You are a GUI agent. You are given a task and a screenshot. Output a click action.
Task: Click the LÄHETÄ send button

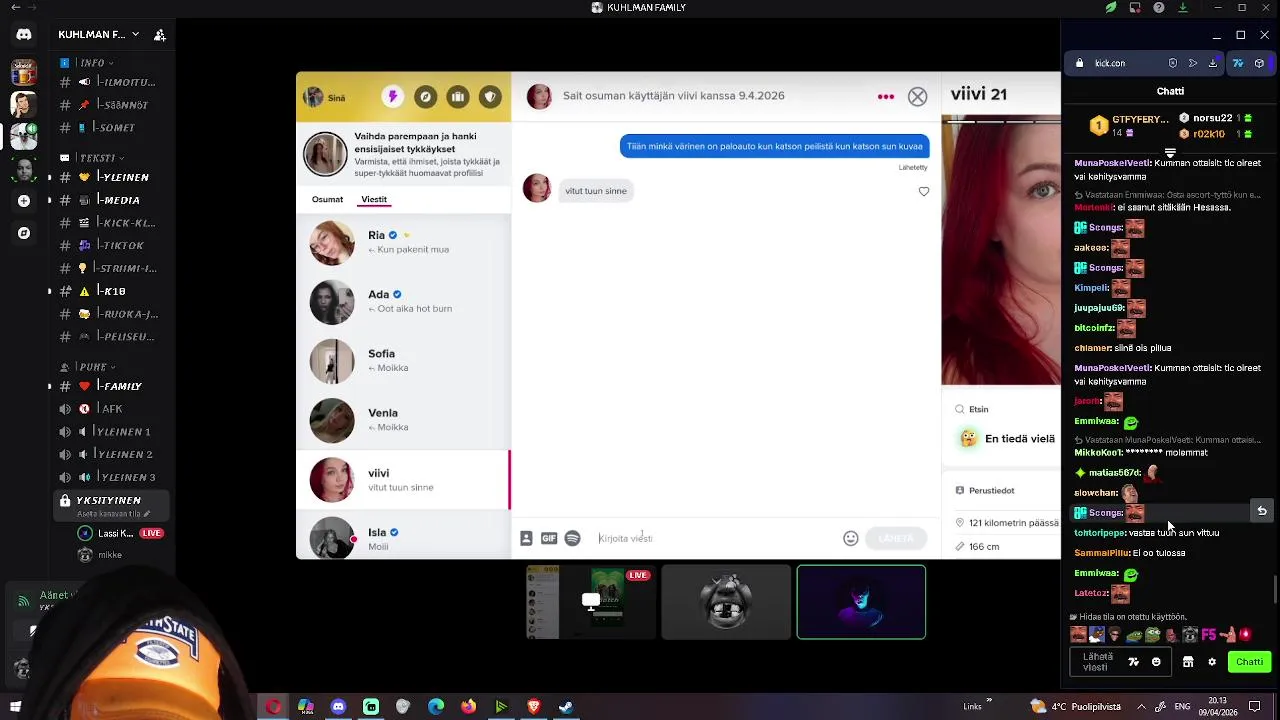point(896,538)
